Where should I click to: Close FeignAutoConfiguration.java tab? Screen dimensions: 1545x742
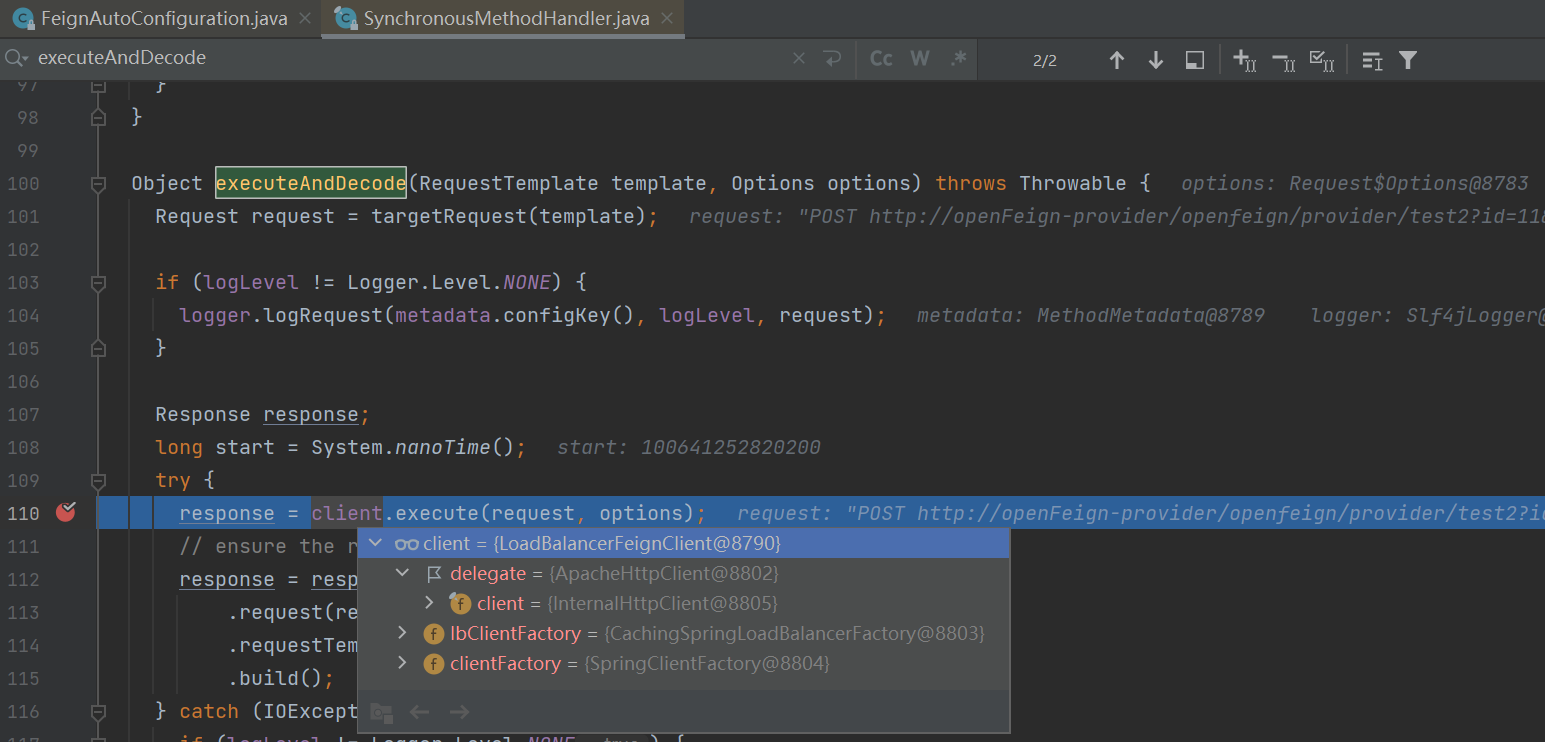tap(305, 19)
